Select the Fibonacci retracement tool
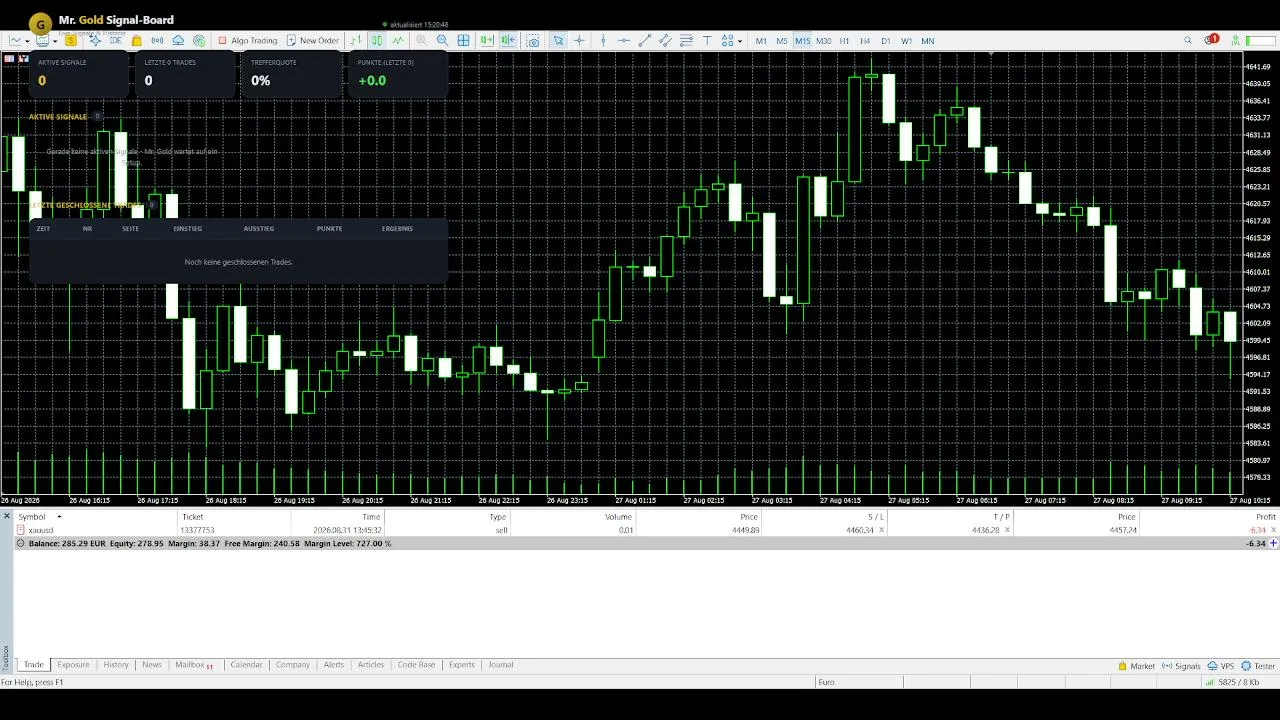Image resolution: width=1280 pixels, height=720 pixels. click(686, 40)
